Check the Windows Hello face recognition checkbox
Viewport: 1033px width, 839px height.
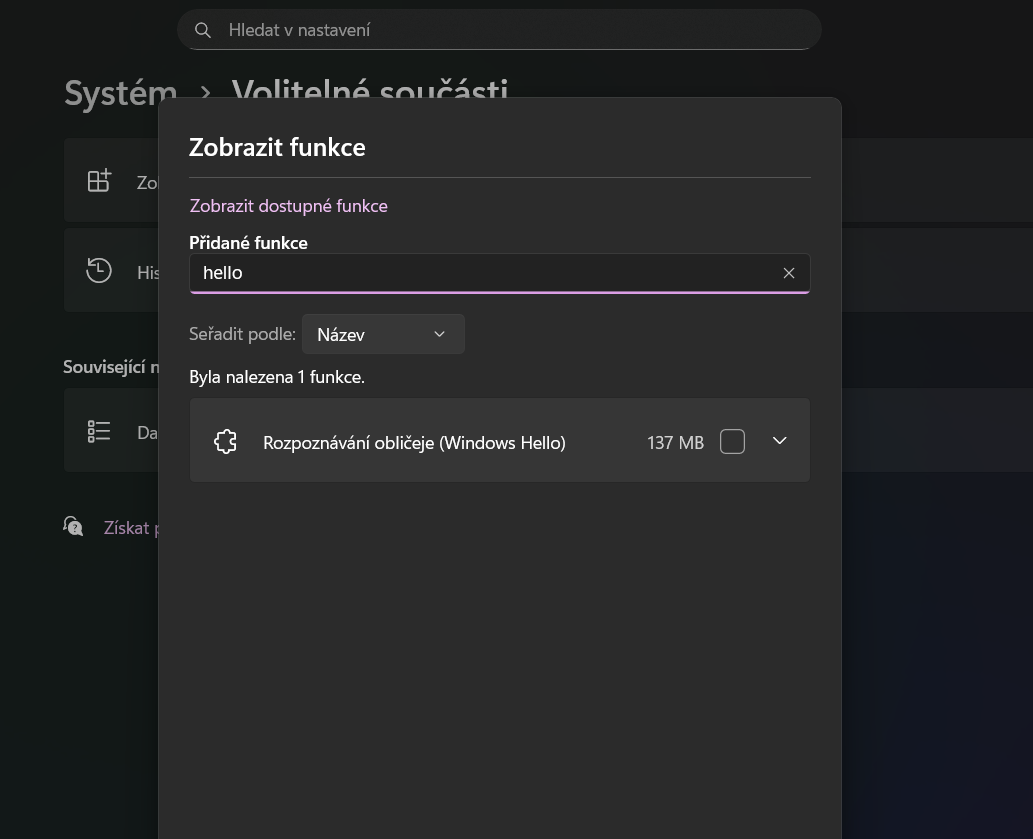pos(732,441)
